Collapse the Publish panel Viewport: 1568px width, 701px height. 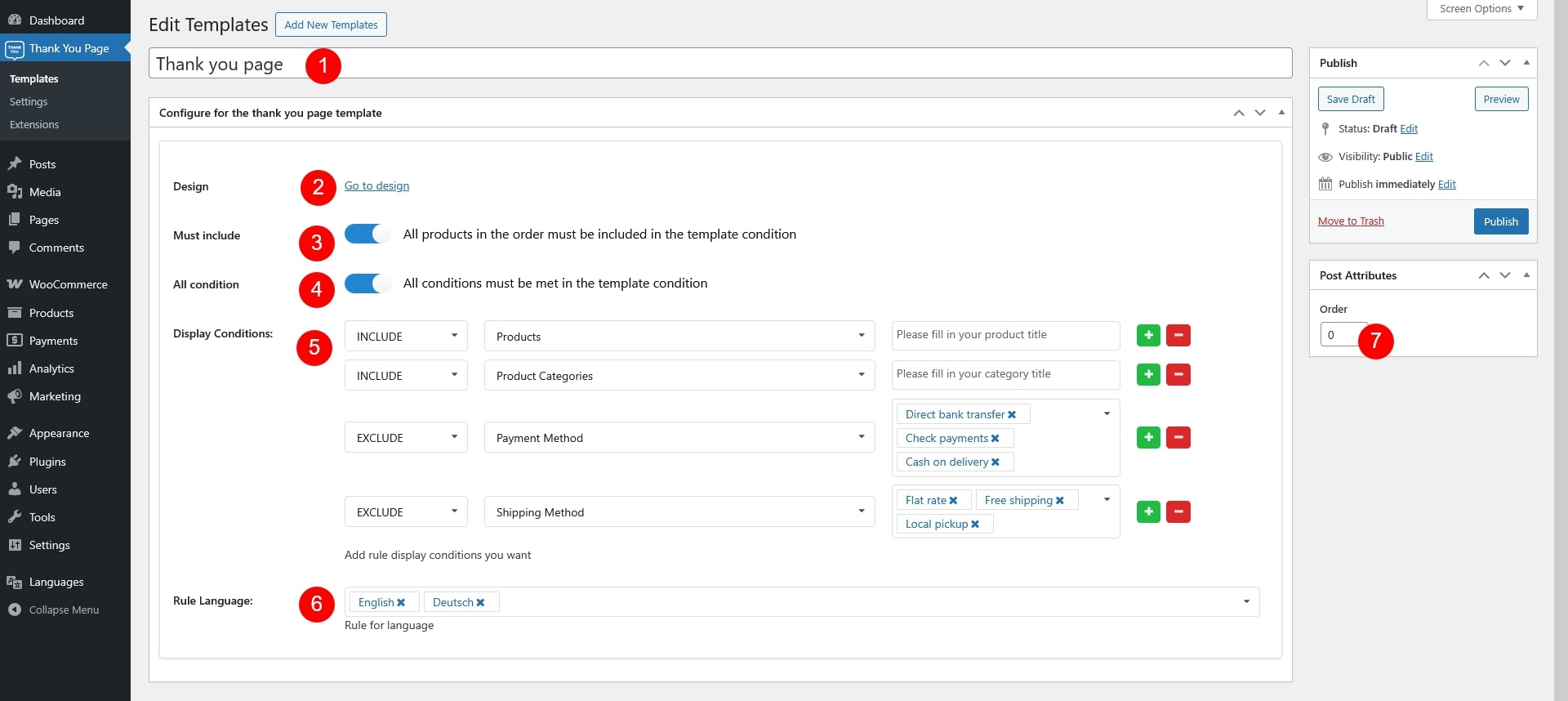(1526, 63)
